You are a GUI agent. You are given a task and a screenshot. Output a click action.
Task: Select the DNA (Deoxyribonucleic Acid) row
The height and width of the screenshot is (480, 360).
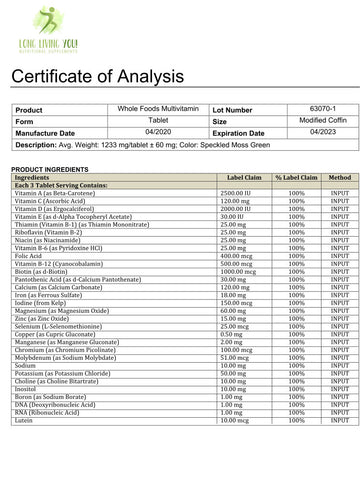pyautogui.click(x=185, y=405)
